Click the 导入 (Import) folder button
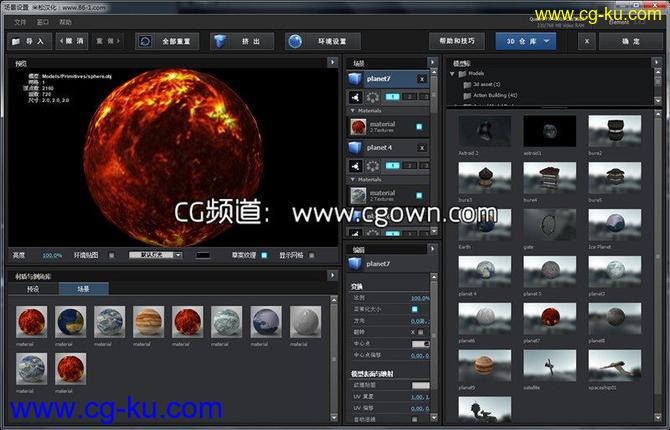The height and width of the screenshot is (430, 670). pyautogui.click(x=29, y=41)
